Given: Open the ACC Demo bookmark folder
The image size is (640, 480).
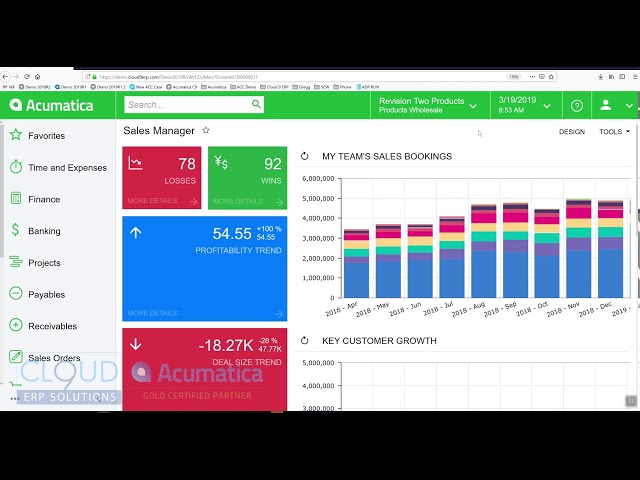Looking at the screenshot, I should (x=243, y=87).
